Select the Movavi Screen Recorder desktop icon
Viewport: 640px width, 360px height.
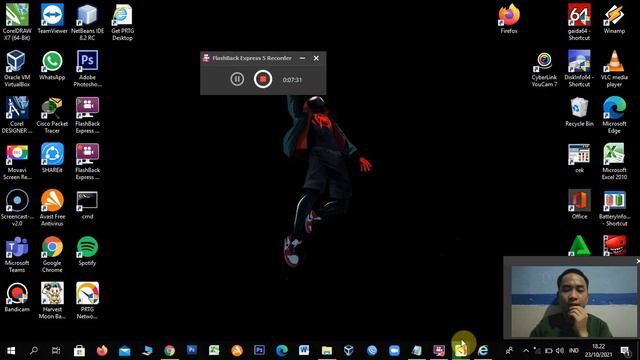click(17, 162)
